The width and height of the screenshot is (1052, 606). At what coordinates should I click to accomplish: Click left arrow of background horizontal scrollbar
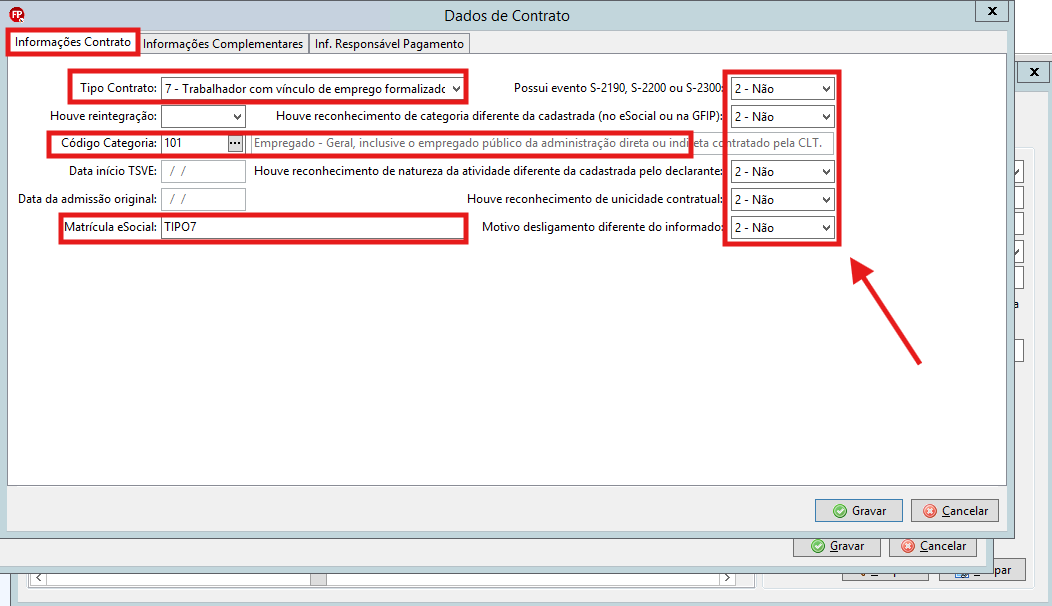38,578
